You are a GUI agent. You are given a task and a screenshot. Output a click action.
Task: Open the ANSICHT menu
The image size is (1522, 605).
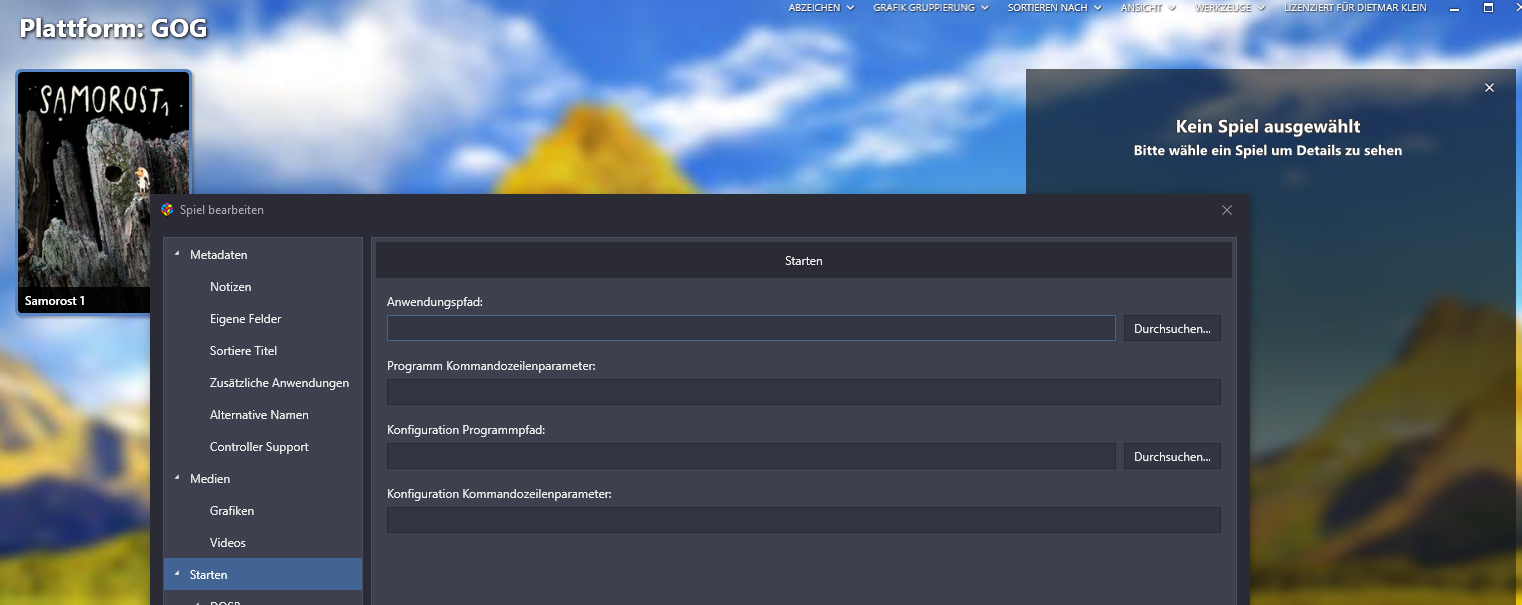pyautogui.click(x=1148, y=8)
